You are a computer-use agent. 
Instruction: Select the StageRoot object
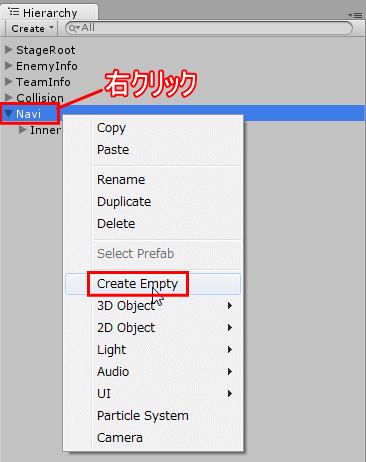(x=46, y=50)
